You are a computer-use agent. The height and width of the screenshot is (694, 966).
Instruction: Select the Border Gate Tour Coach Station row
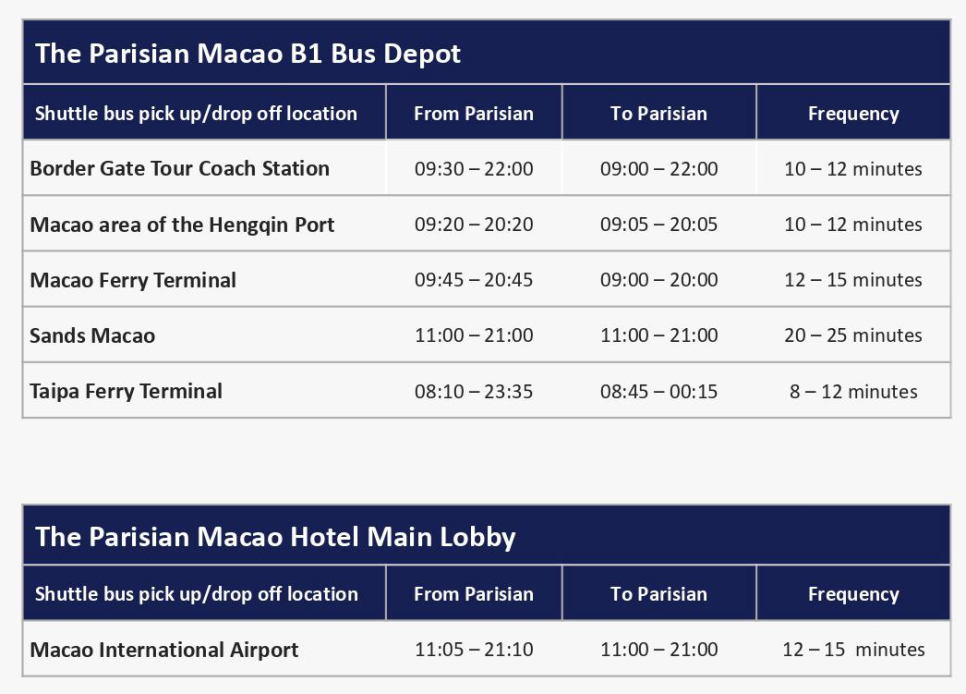[x=487, y=168]
